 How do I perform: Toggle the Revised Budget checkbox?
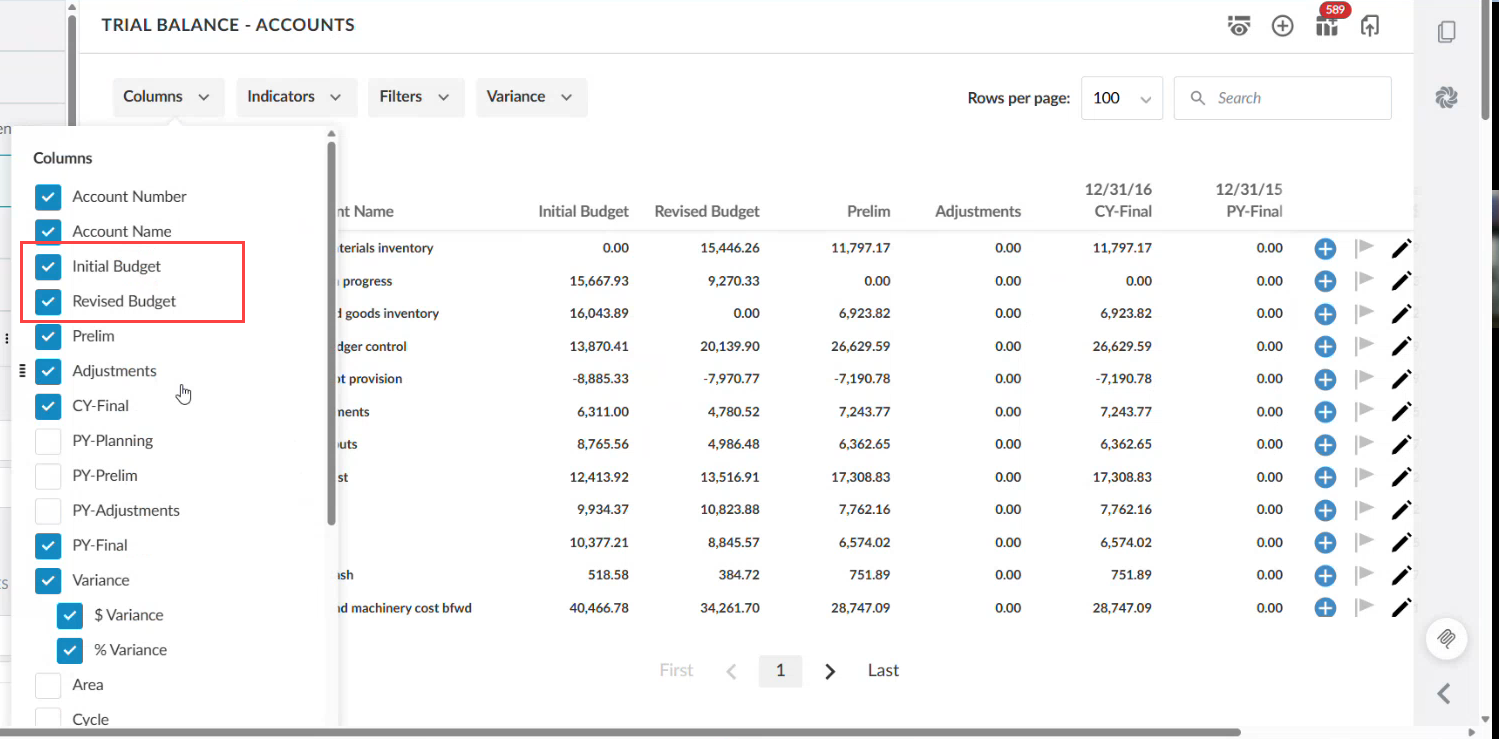click(x=48, y=301)
